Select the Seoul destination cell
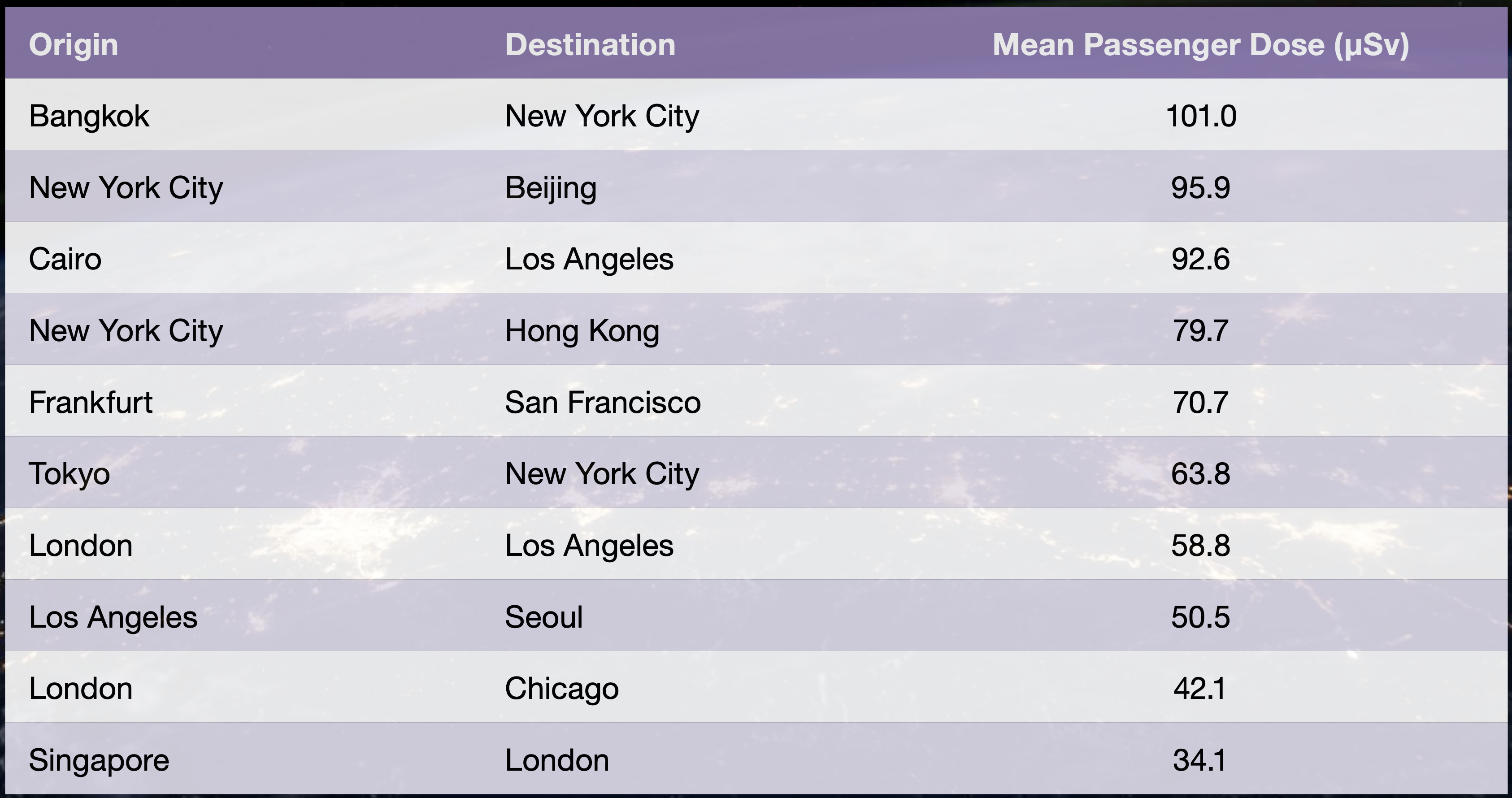 click(543, 617)
